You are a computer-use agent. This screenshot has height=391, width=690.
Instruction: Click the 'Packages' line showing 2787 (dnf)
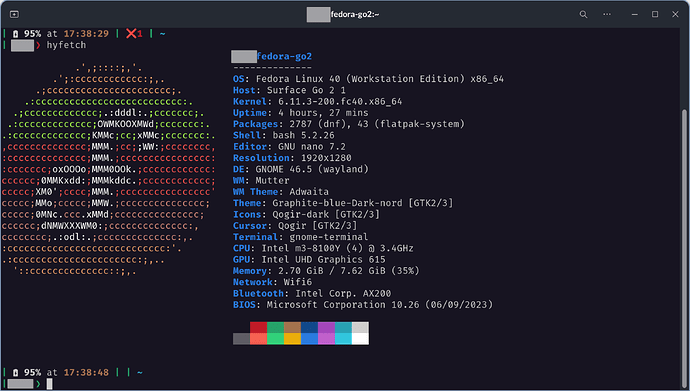(x=349, y=124)
